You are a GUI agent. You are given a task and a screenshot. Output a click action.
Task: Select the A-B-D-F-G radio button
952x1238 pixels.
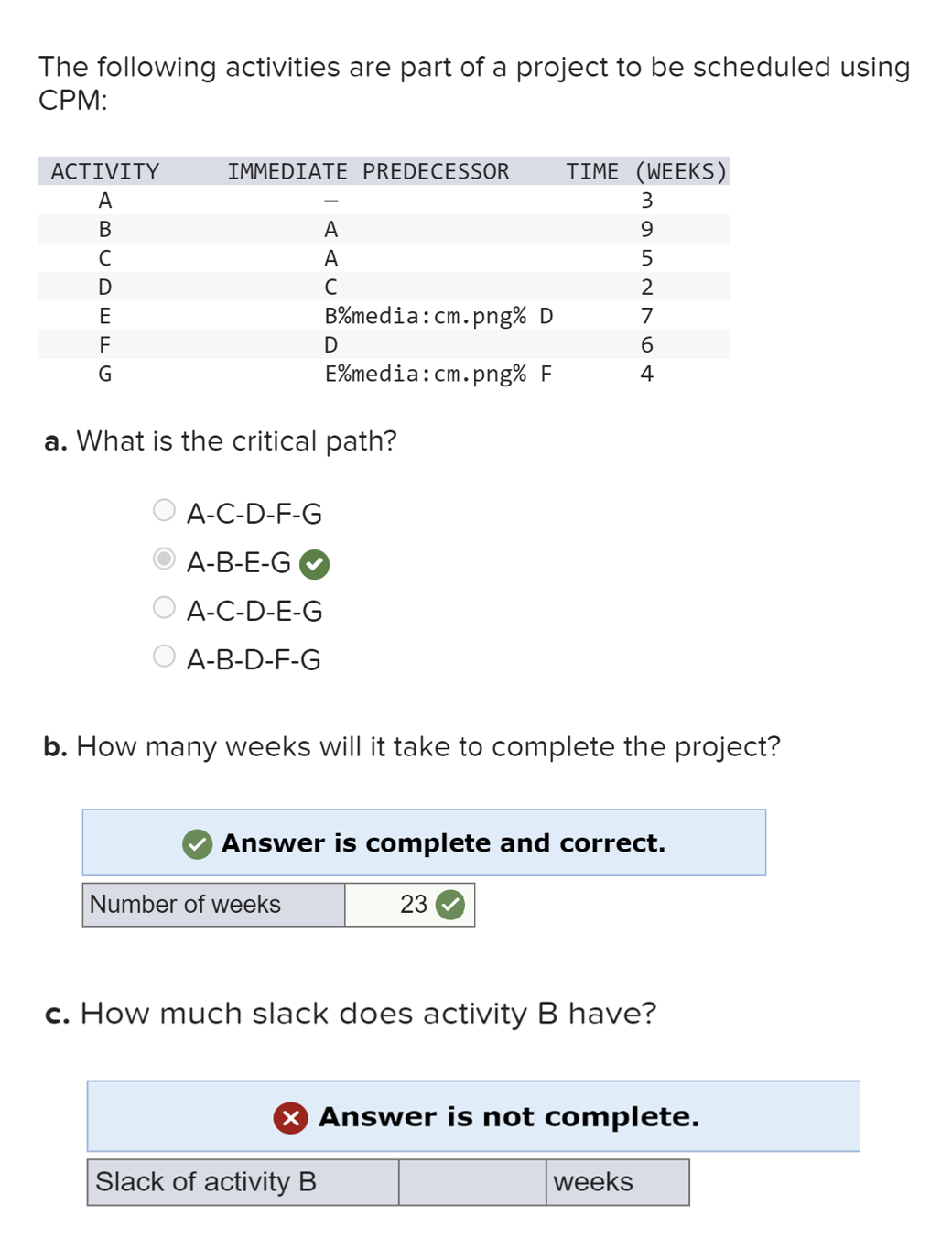[x=164, y=656]
